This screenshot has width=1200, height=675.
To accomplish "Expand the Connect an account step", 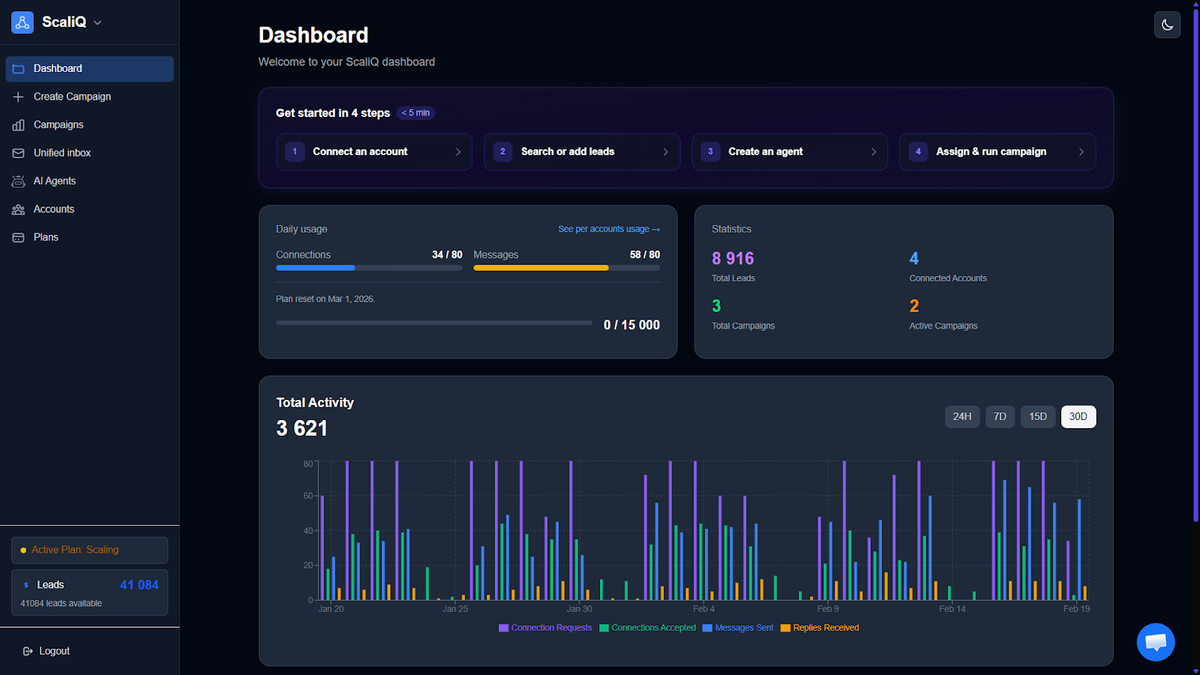I will tap(373, 151).
